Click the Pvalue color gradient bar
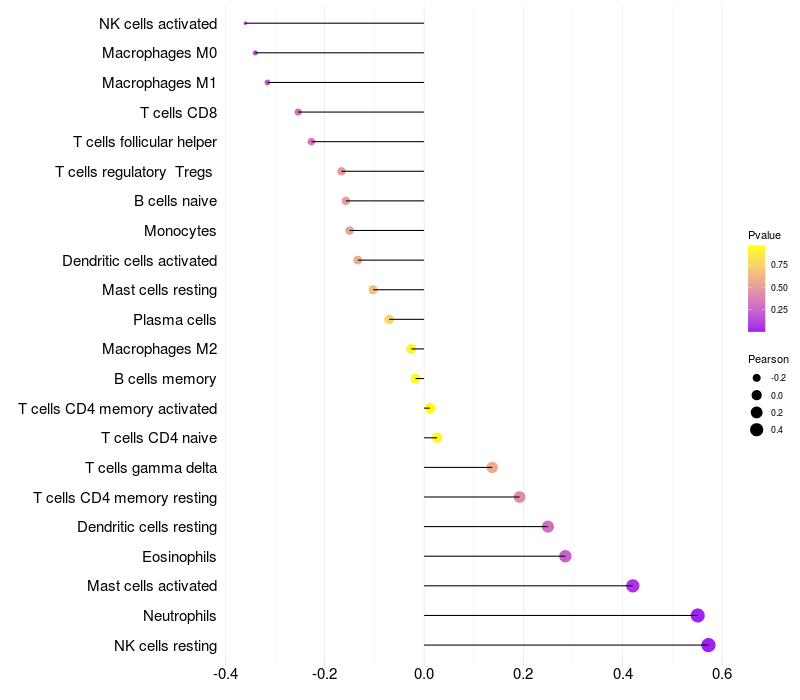The width and height of the screenshot is (800, 700). click(757, 289)
